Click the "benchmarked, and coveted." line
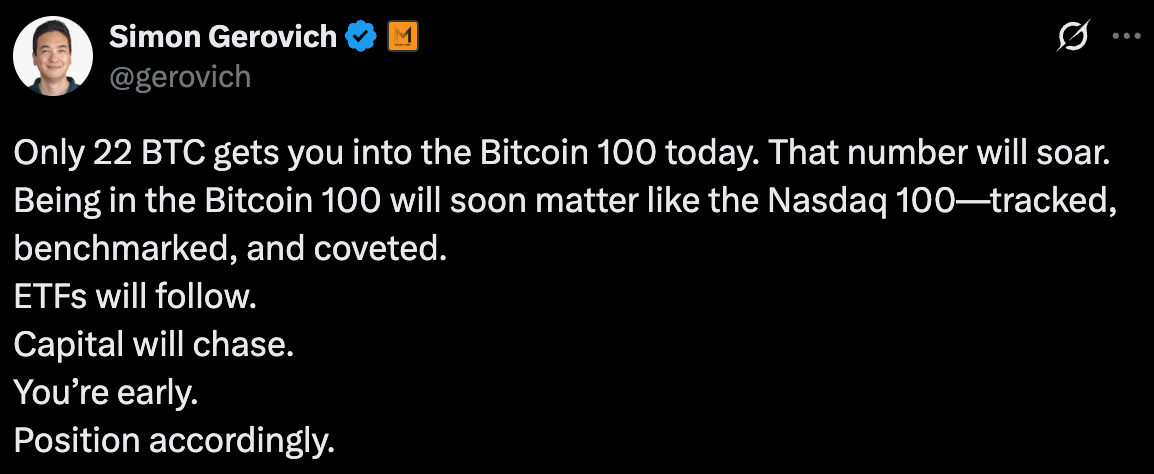 pos(230,250)
